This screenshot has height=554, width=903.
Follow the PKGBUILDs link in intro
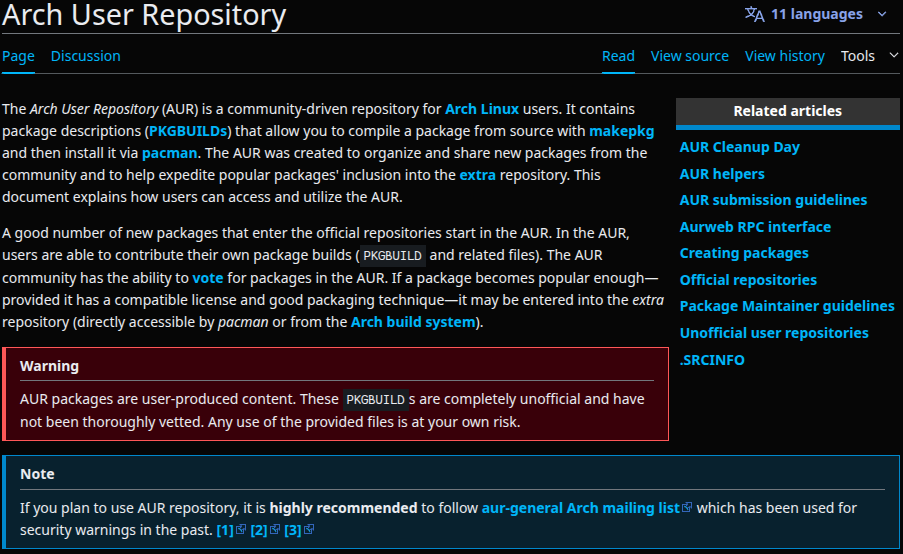pos(188,131)
